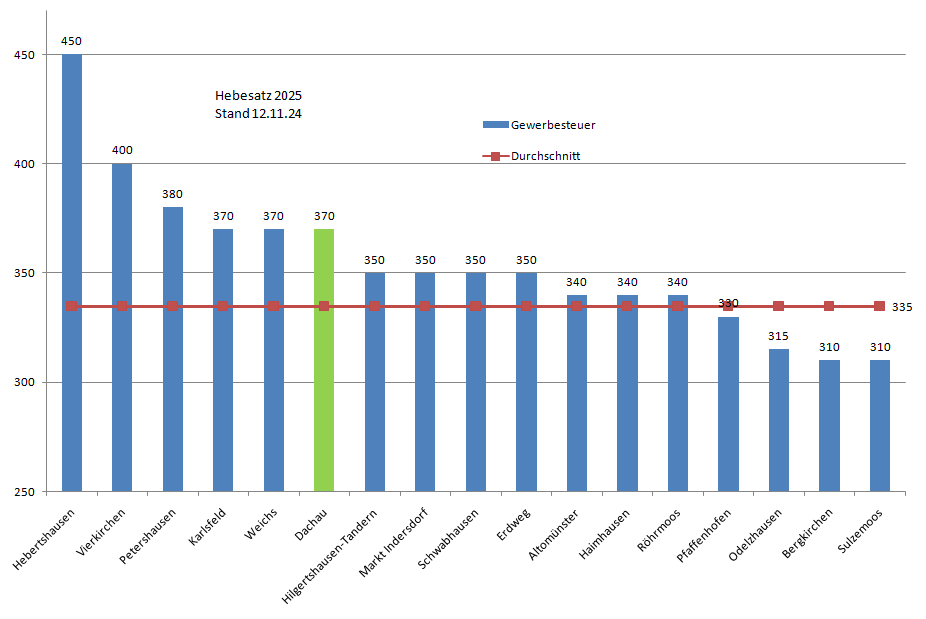
Task: Select the green Dachau bar
Action: (324, 400)
